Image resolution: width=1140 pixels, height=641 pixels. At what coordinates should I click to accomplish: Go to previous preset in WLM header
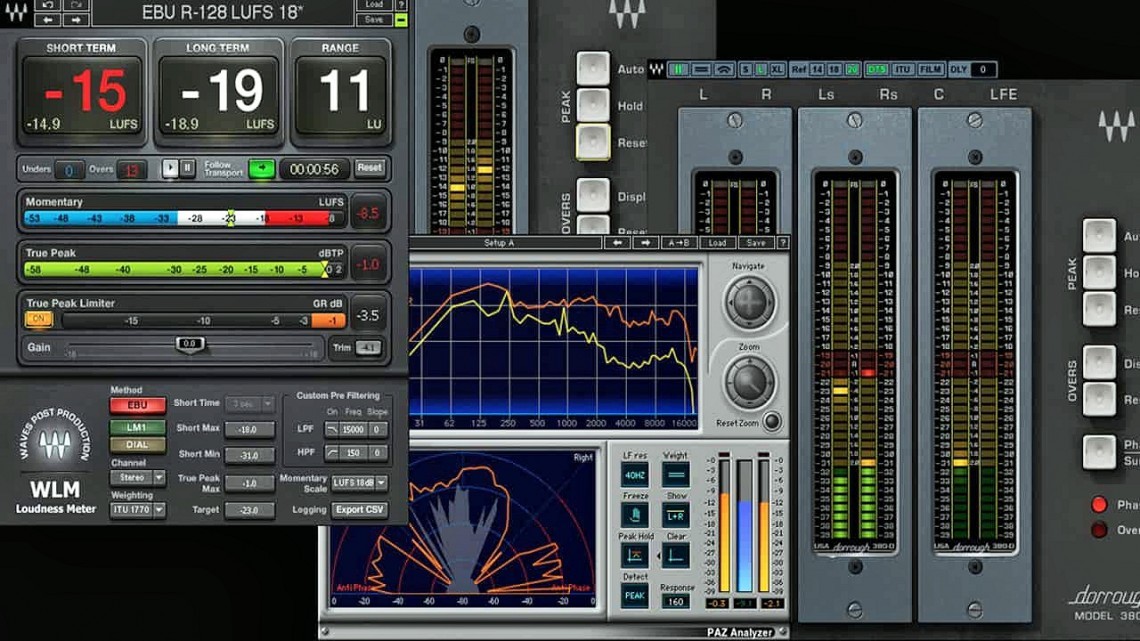click(48, 20)
